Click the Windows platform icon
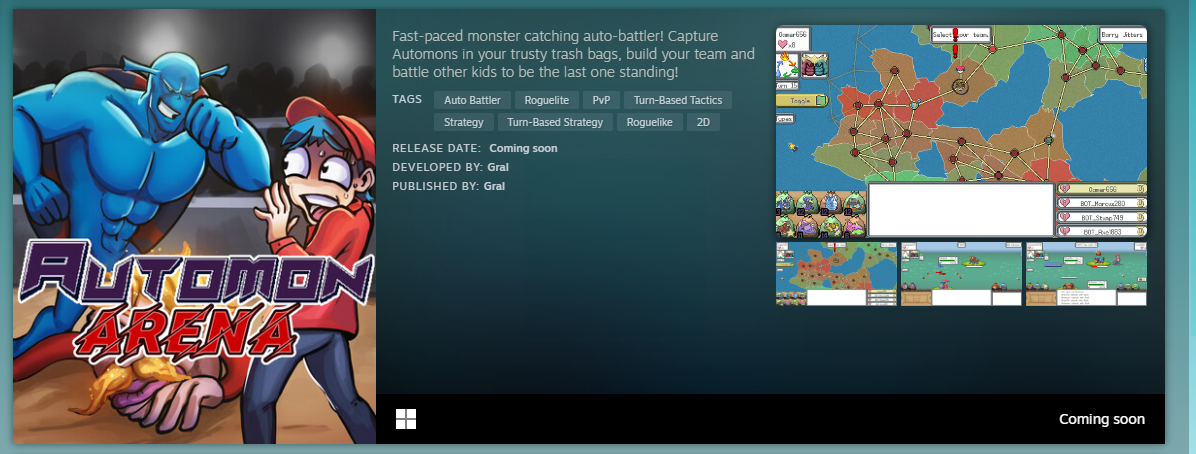Viewport: 1196px width, 454px height. click(406, 419)
